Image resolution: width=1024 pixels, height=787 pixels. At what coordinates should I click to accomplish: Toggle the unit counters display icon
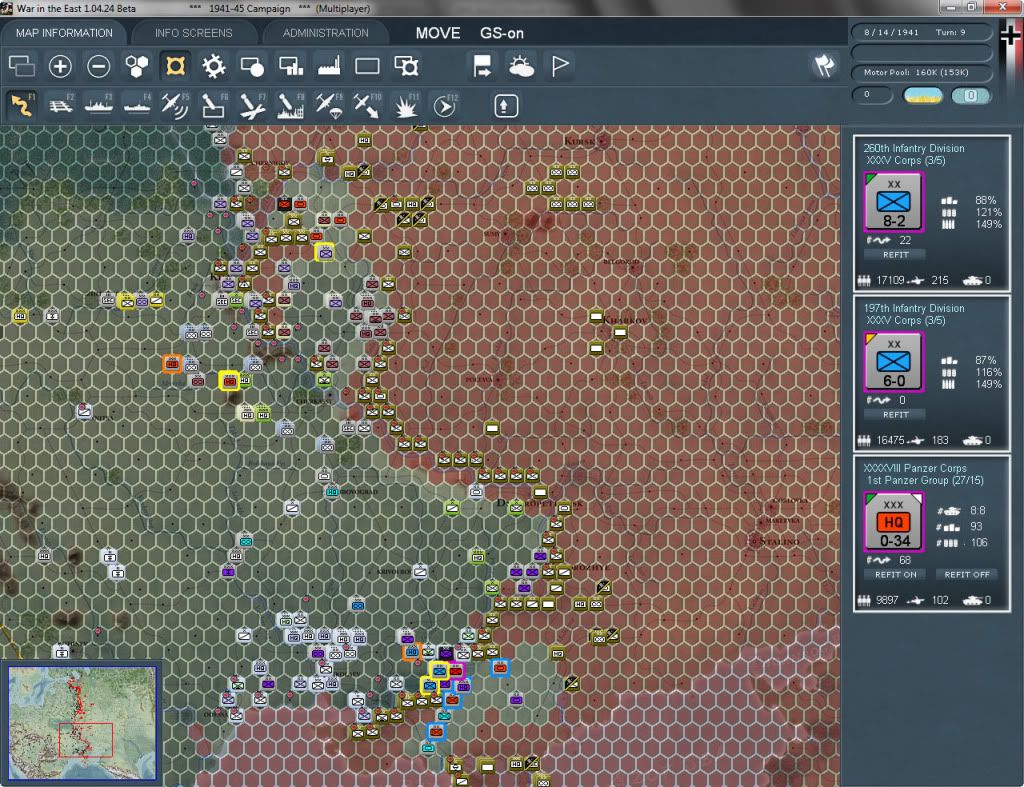[22, 66]
